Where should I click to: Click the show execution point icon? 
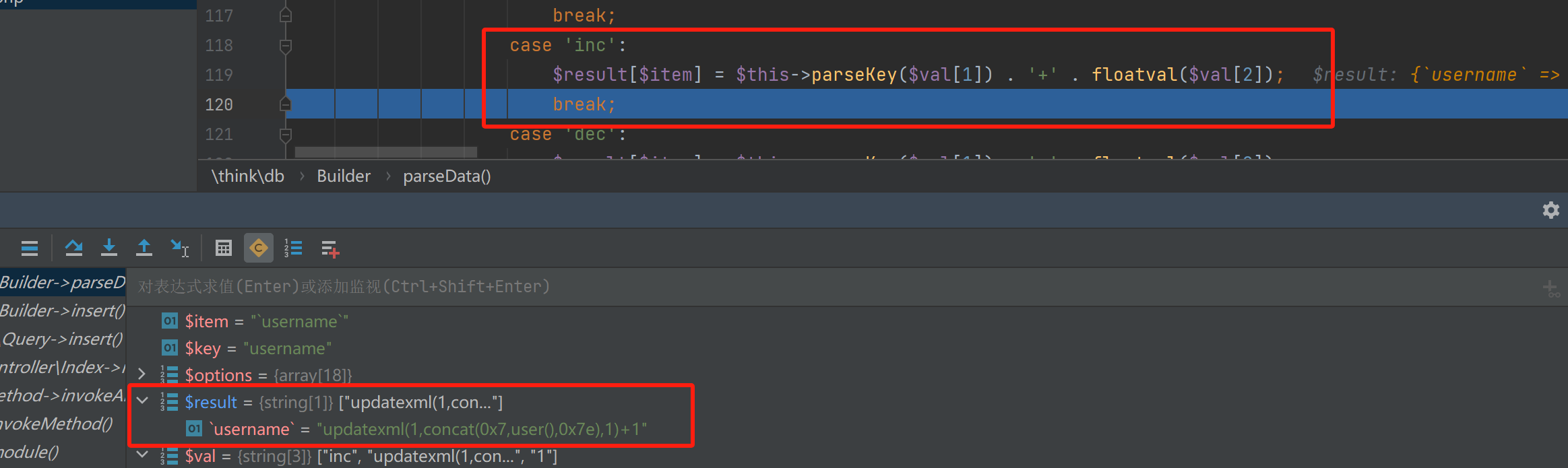click(30, 248)
